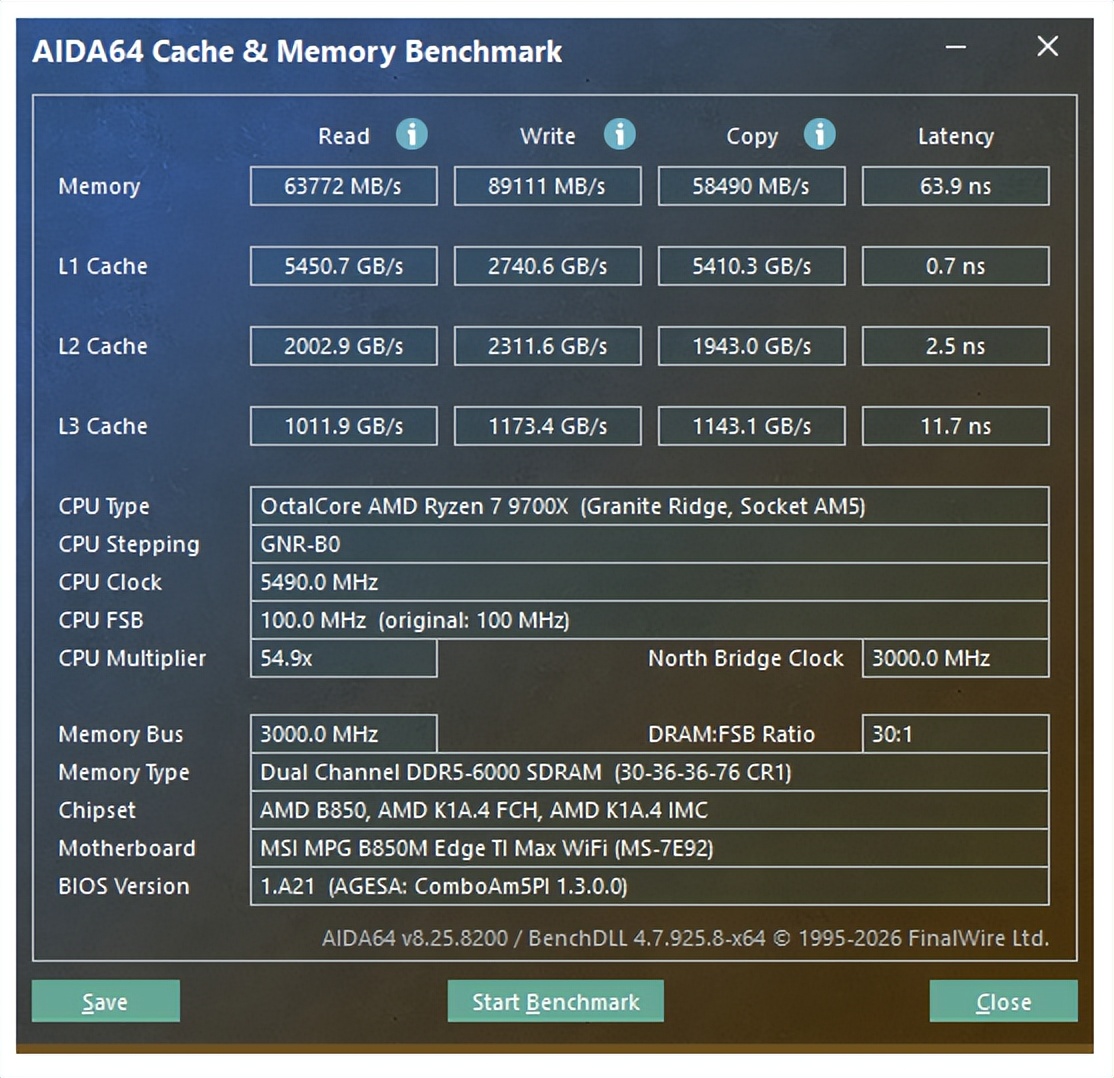The width and height of the screenshot is (1114, 1078).
Task: Click the L1 Cache row label
Action: point(103,266)
